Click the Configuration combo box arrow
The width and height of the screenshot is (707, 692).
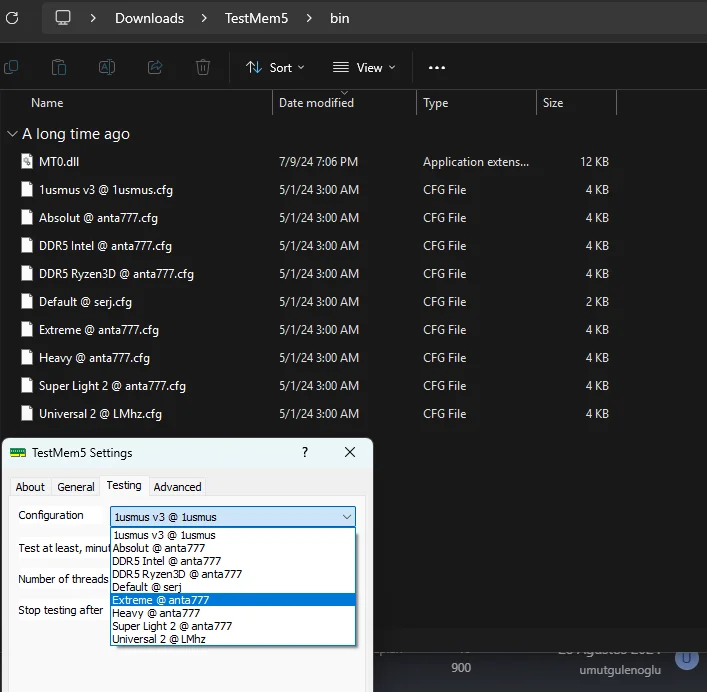[346, 517]
